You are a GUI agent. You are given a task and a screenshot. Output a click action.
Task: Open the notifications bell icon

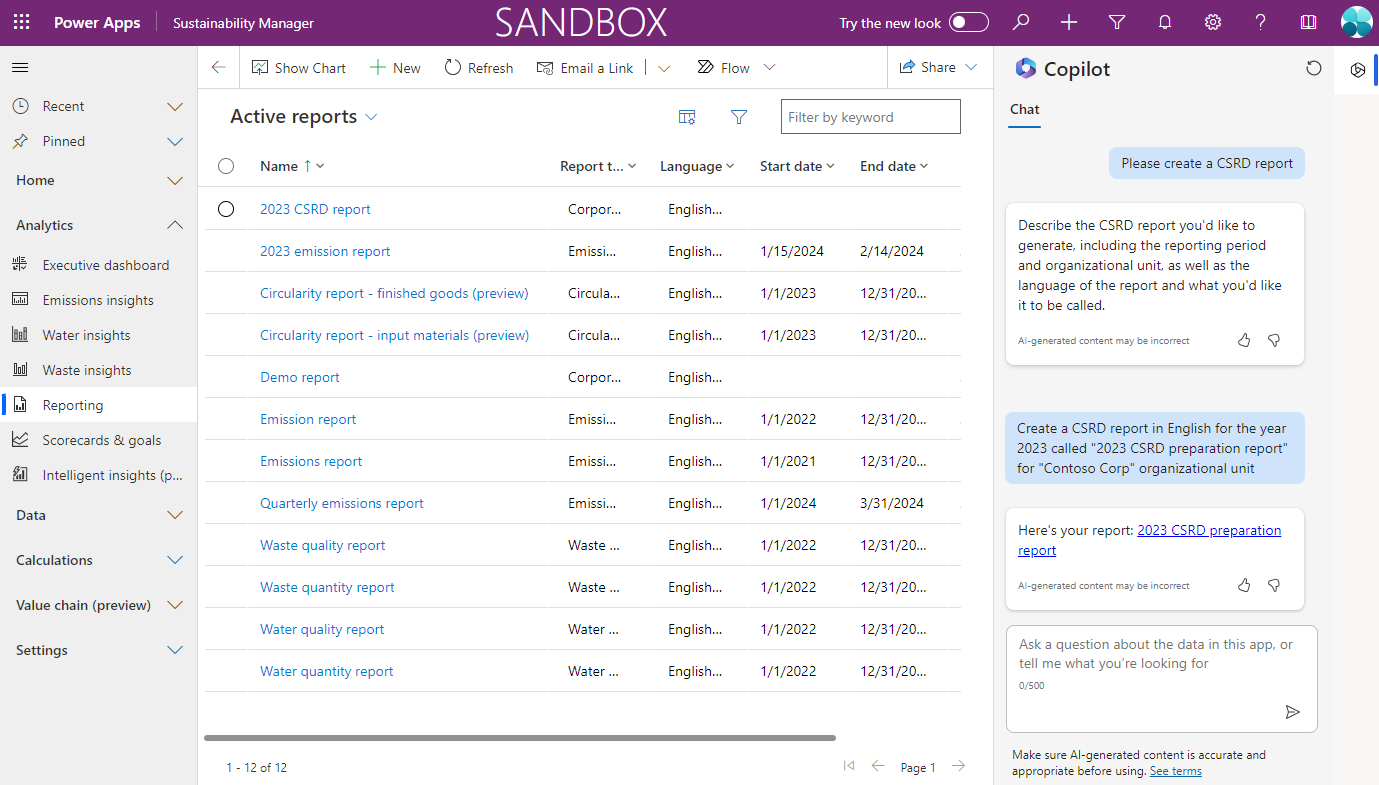[x=1165, y=22]
